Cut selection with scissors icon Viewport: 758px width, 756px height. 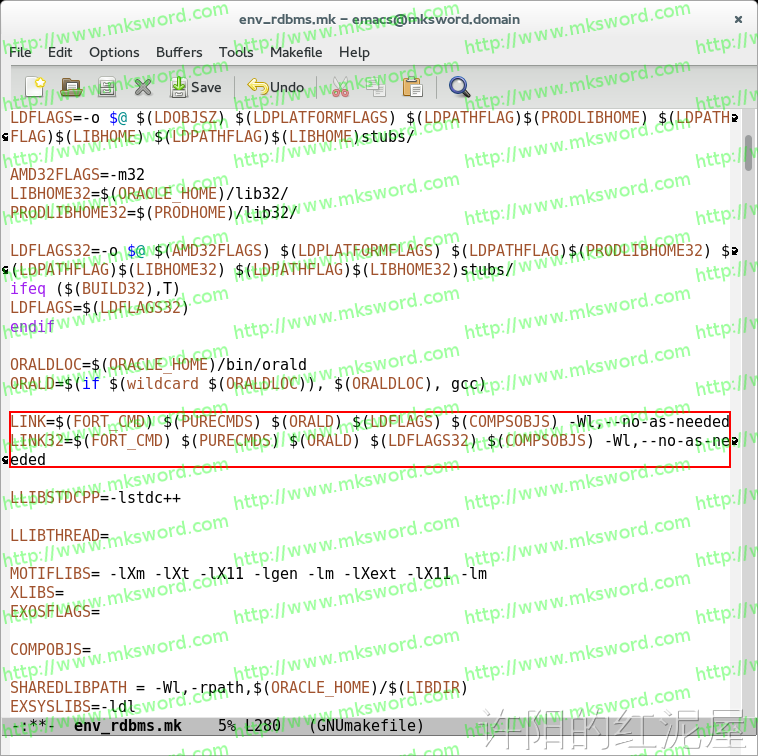tap(341, 87)
